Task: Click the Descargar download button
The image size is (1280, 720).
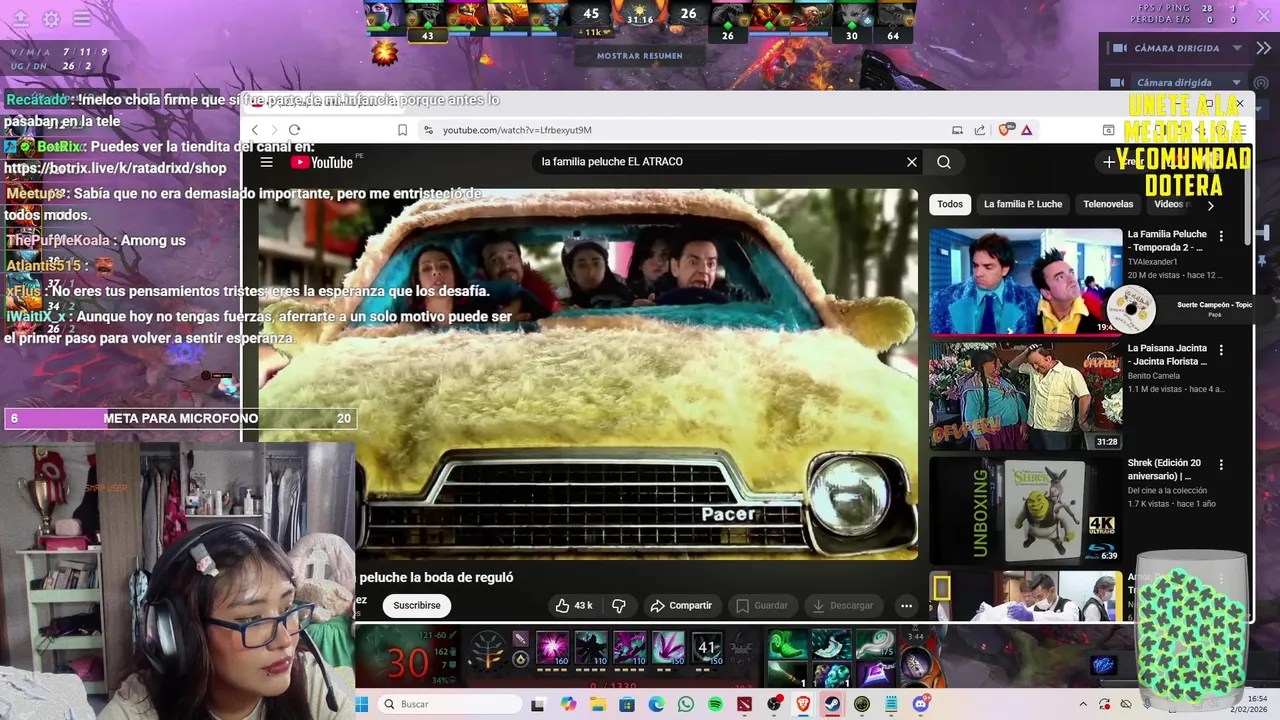Action: click(843, 605)
